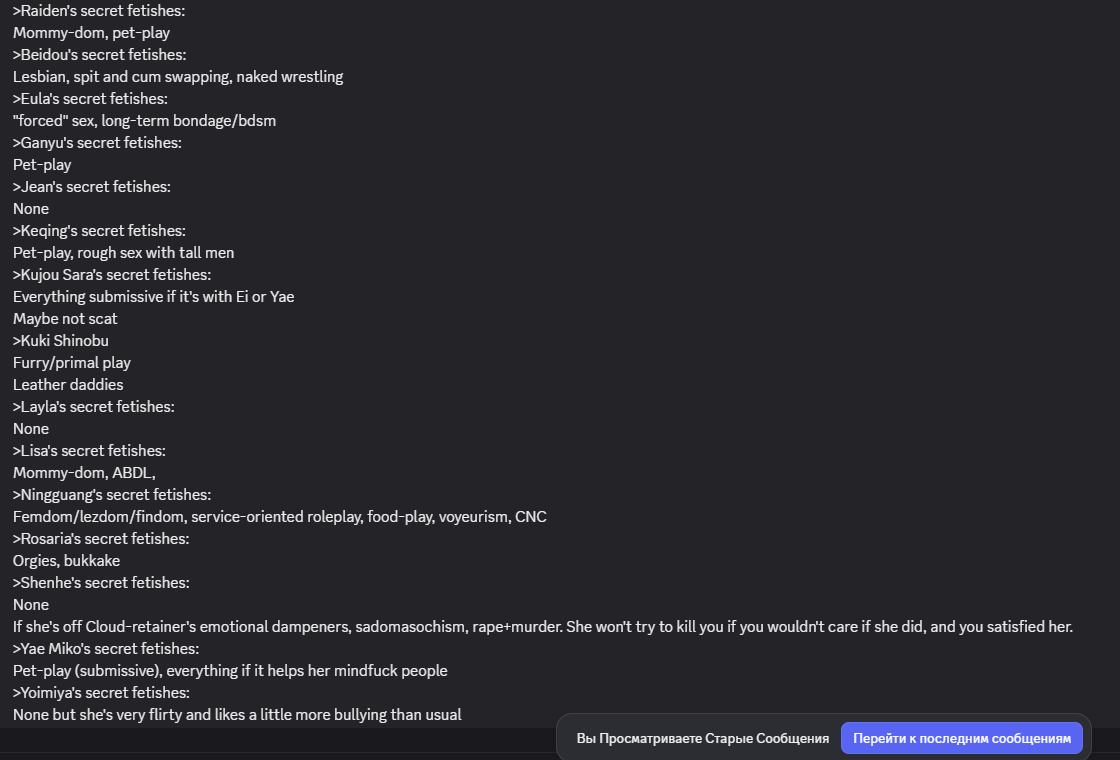Click the line starting with ">Eula's"
Screen dimensions: 1120x760
pos(90,98)
